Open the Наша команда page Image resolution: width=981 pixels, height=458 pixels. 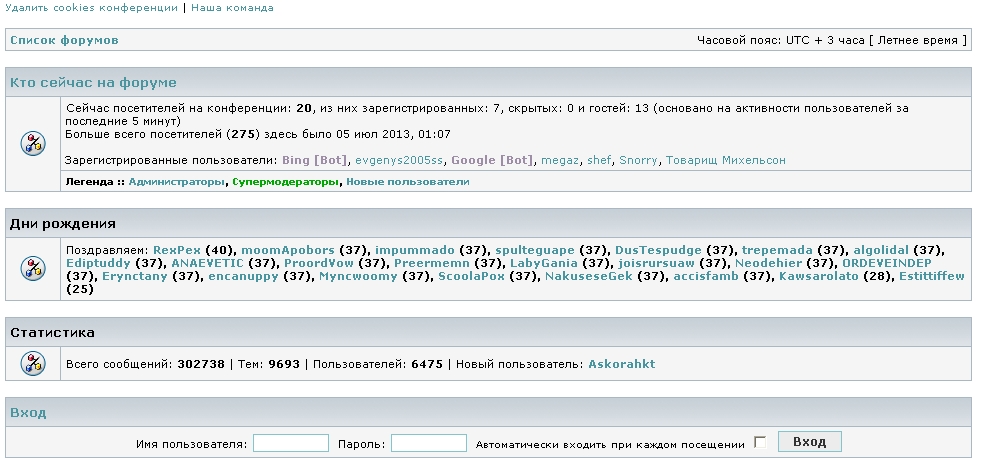[x=232, y=7]
